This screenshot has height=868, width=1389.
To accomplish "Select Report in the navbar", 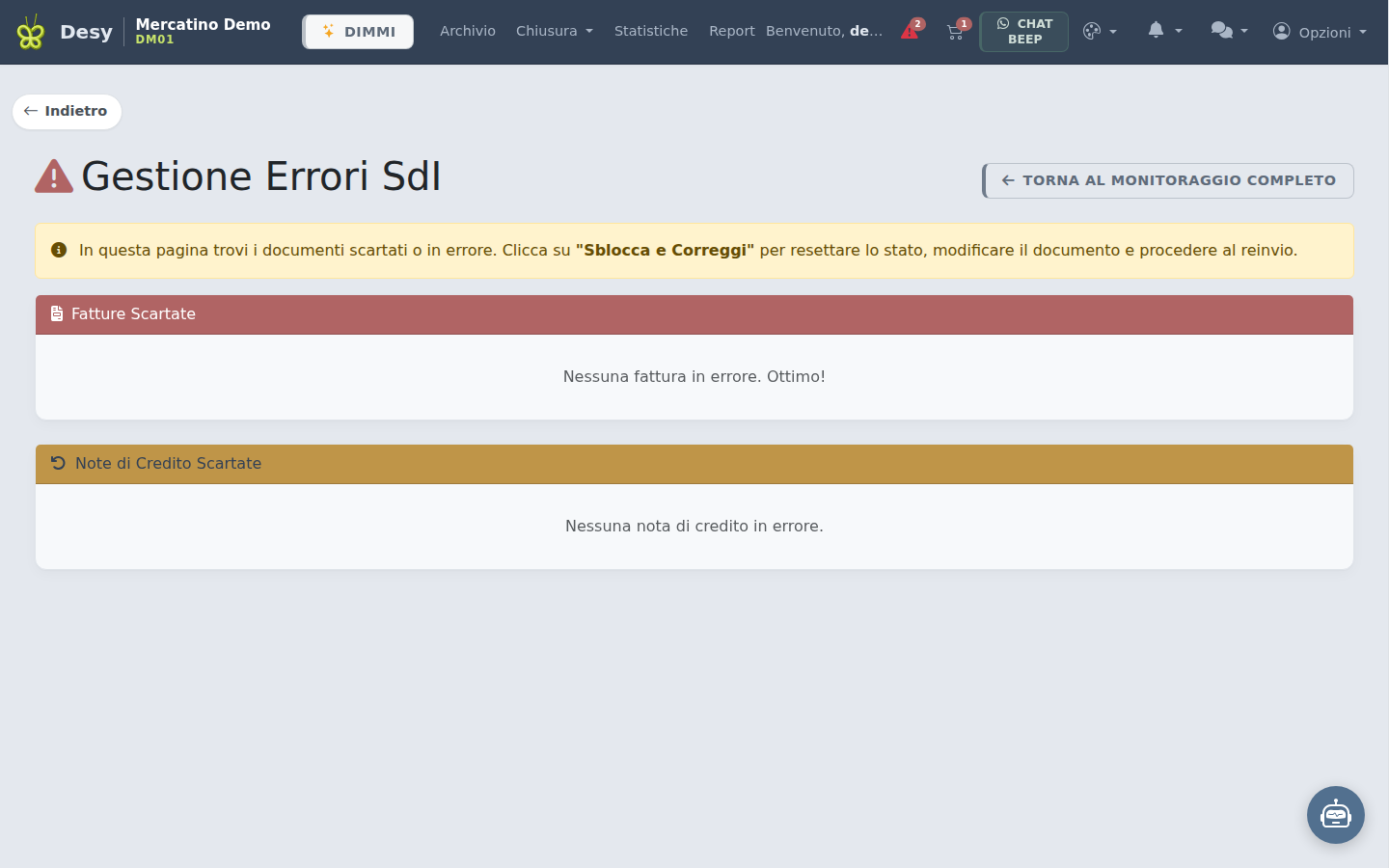I will click(x=731, y=31).
